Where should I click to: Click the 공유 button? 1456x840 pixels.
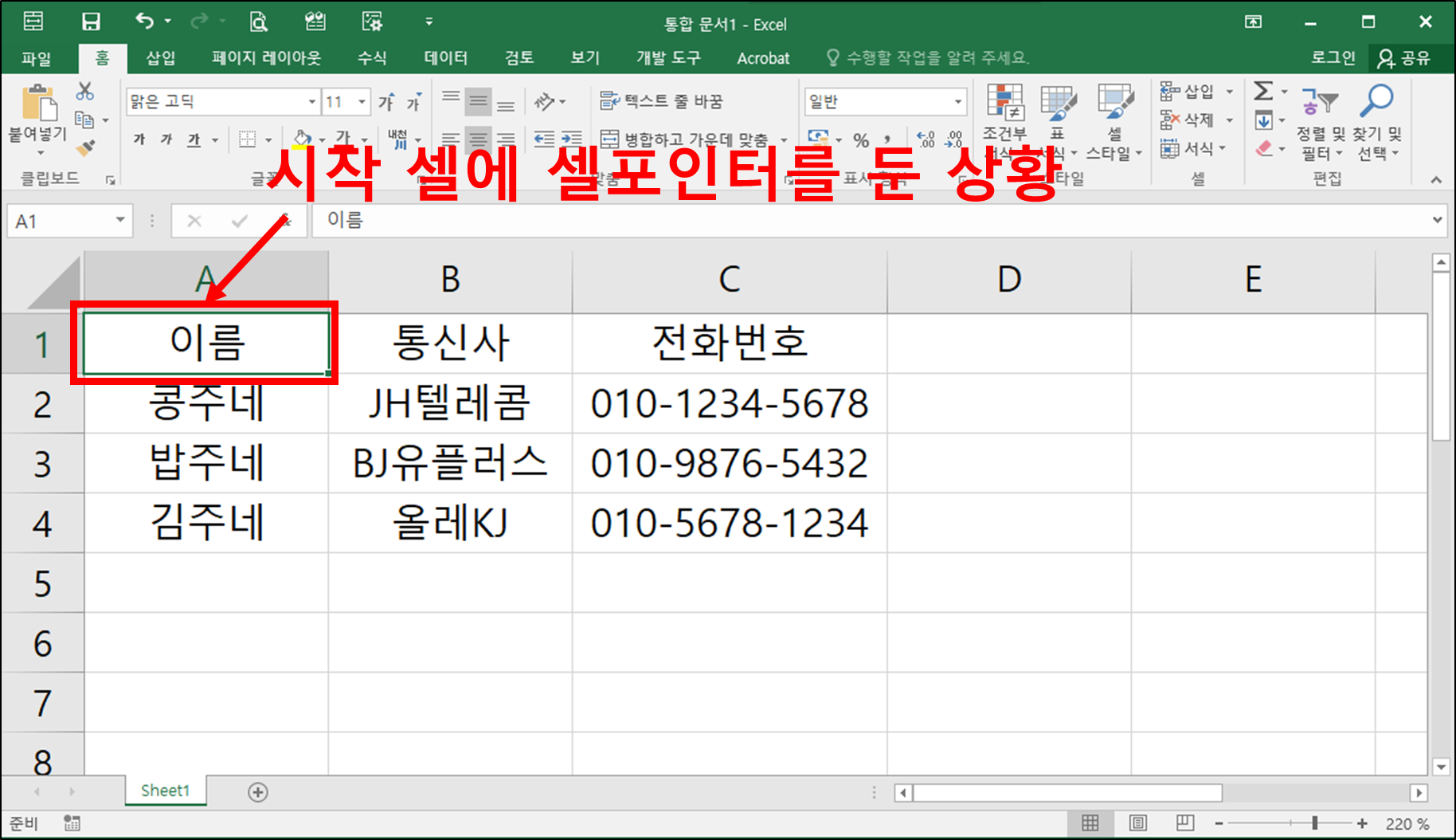coord(1404,58)
